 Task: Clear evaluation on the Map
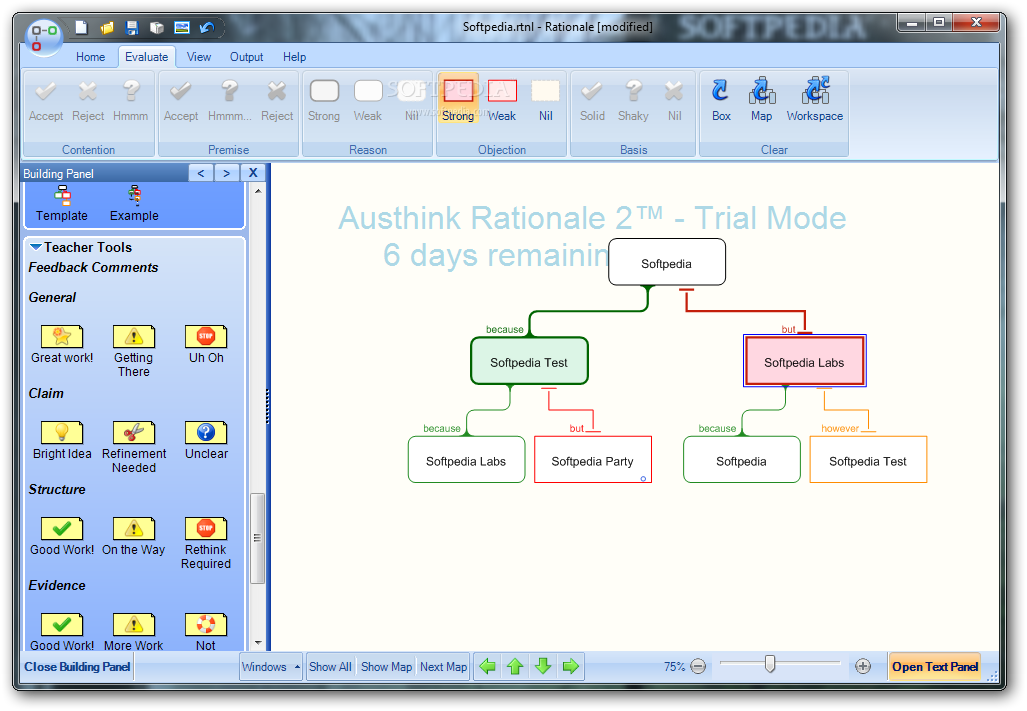tap(761, 100)
